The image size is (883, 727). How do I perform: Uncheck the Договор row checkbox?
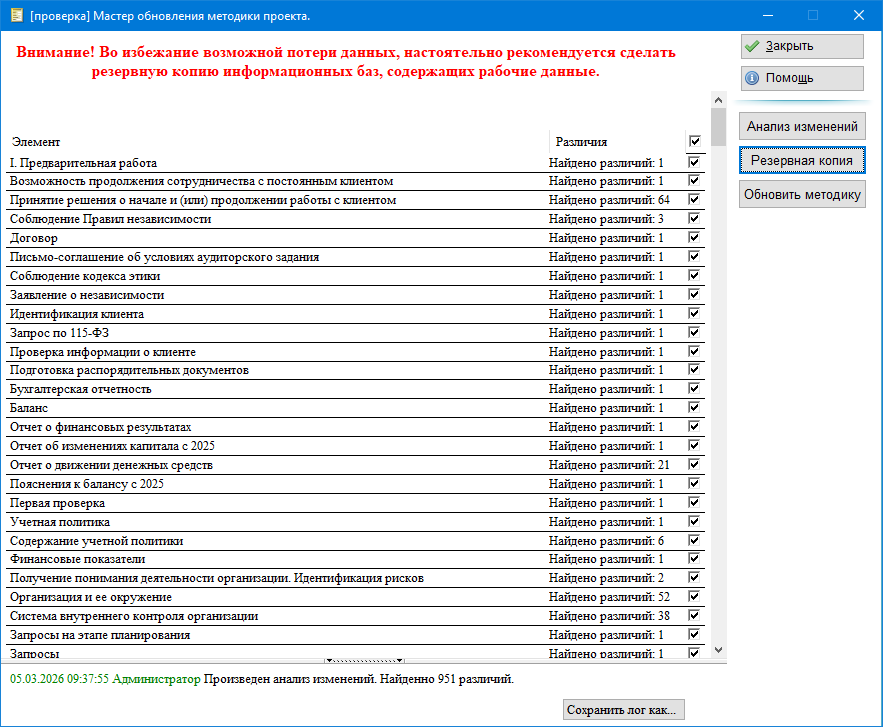[695, 238]
